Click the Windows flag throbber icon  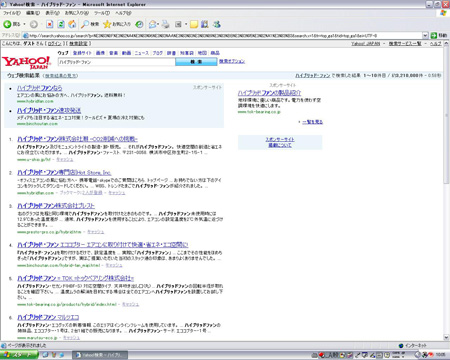(443, 13)
